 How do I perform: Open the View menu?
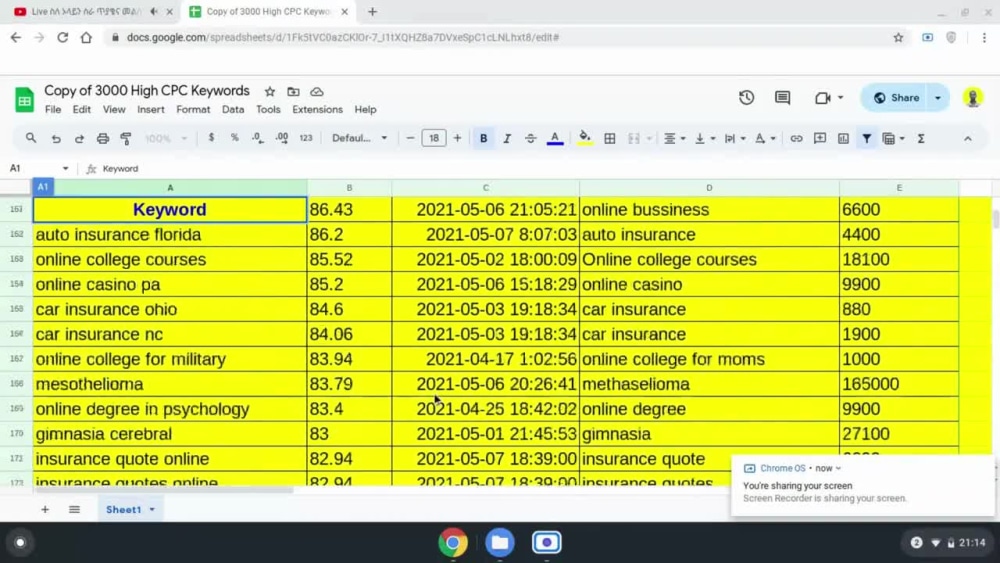coord(114,110)
